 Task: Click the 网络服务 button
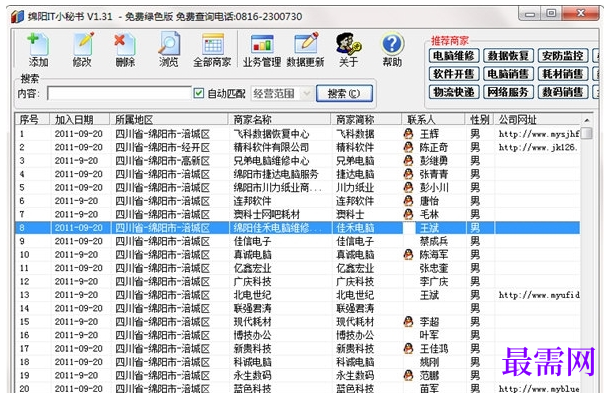[508, 92]
